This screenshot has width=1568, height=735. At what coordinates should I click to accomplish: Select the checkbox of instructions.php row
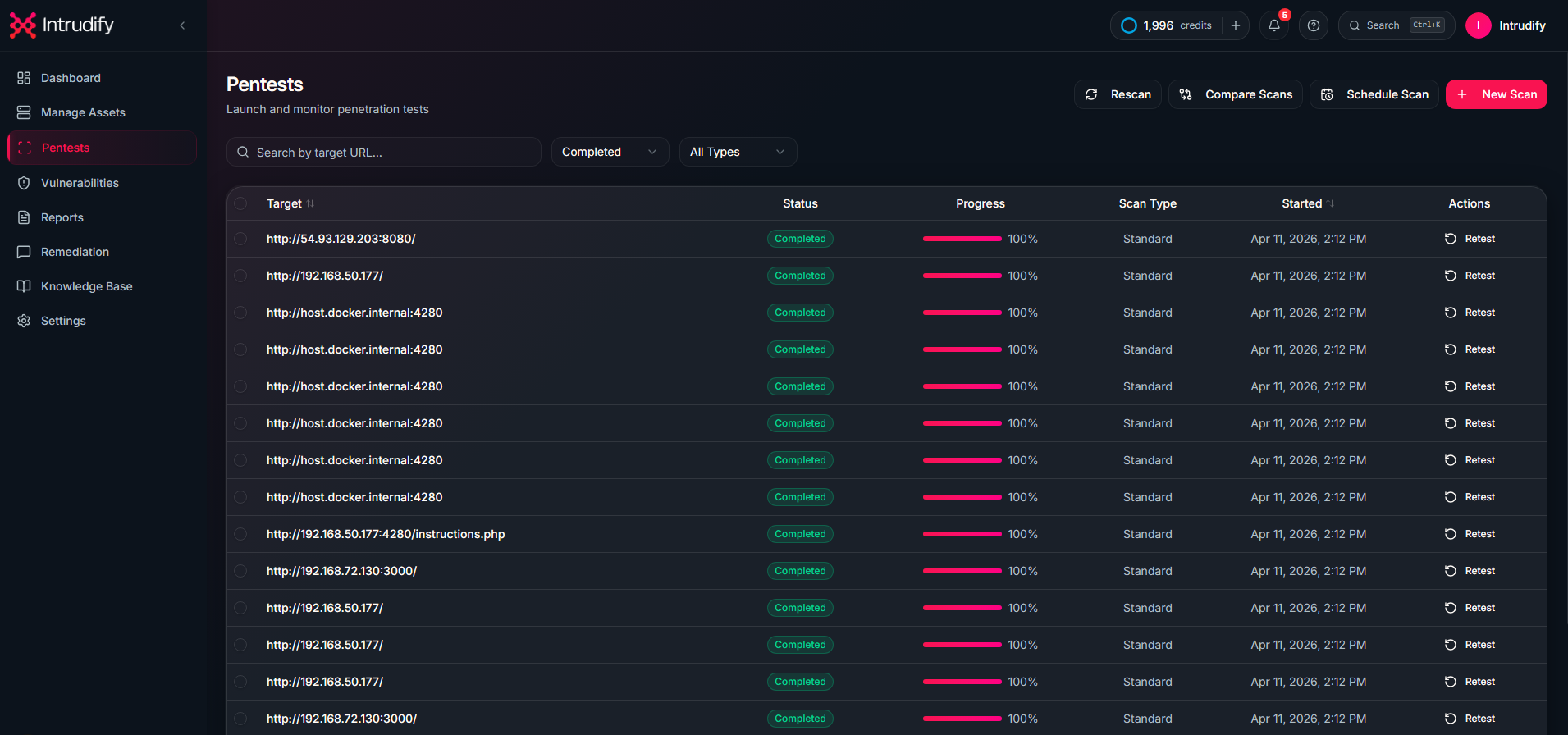coord(240,534)
